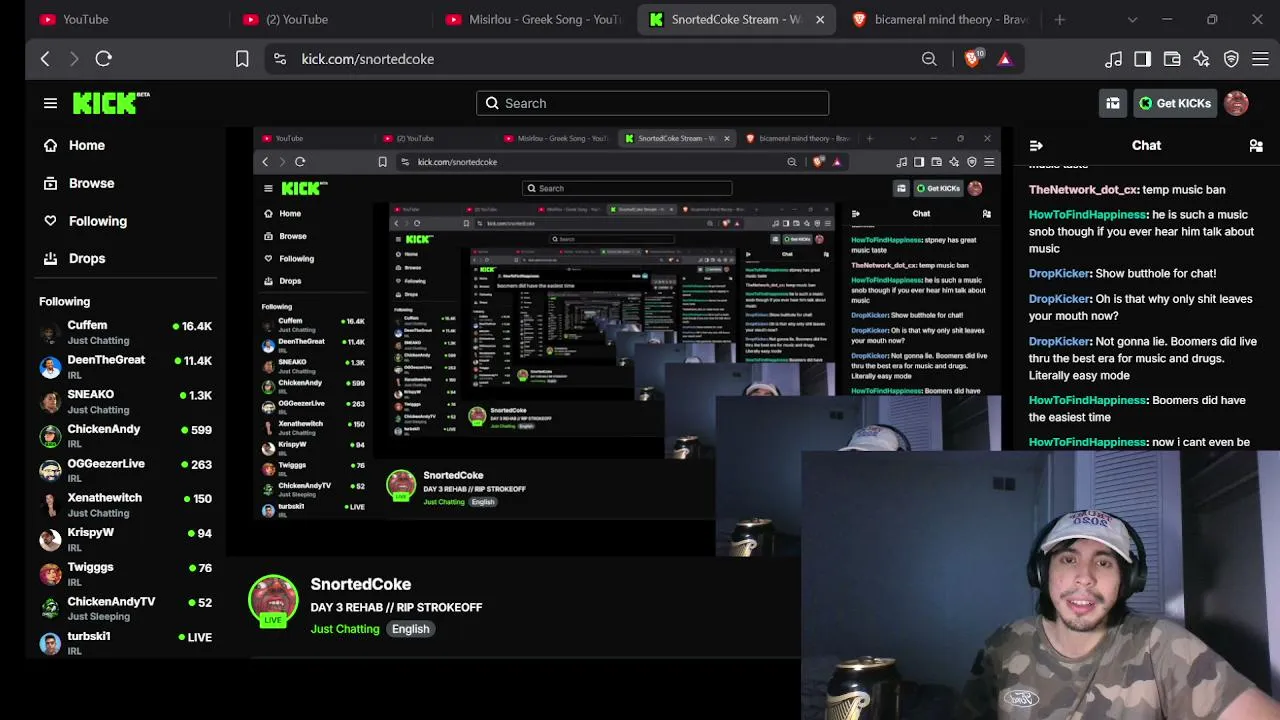Bookmark this page using the bookmark icon
Screen dimensions: 1280x720
pos(242,59)
